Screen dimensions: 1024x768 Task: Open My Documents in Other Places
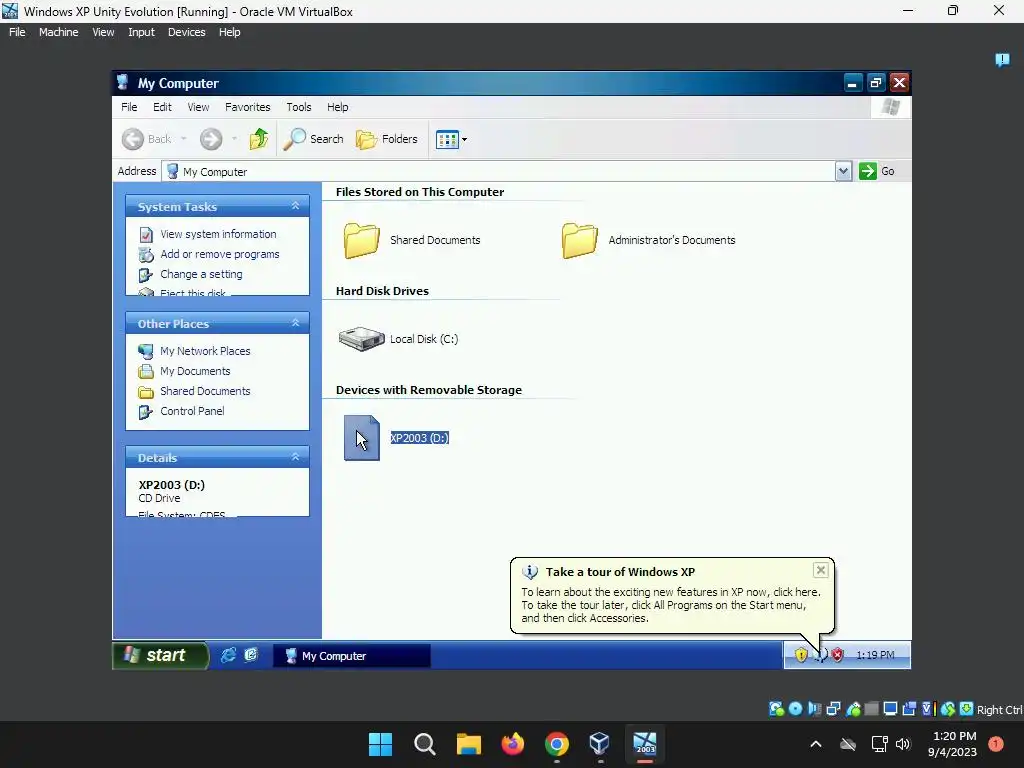[x=195, y=371]
